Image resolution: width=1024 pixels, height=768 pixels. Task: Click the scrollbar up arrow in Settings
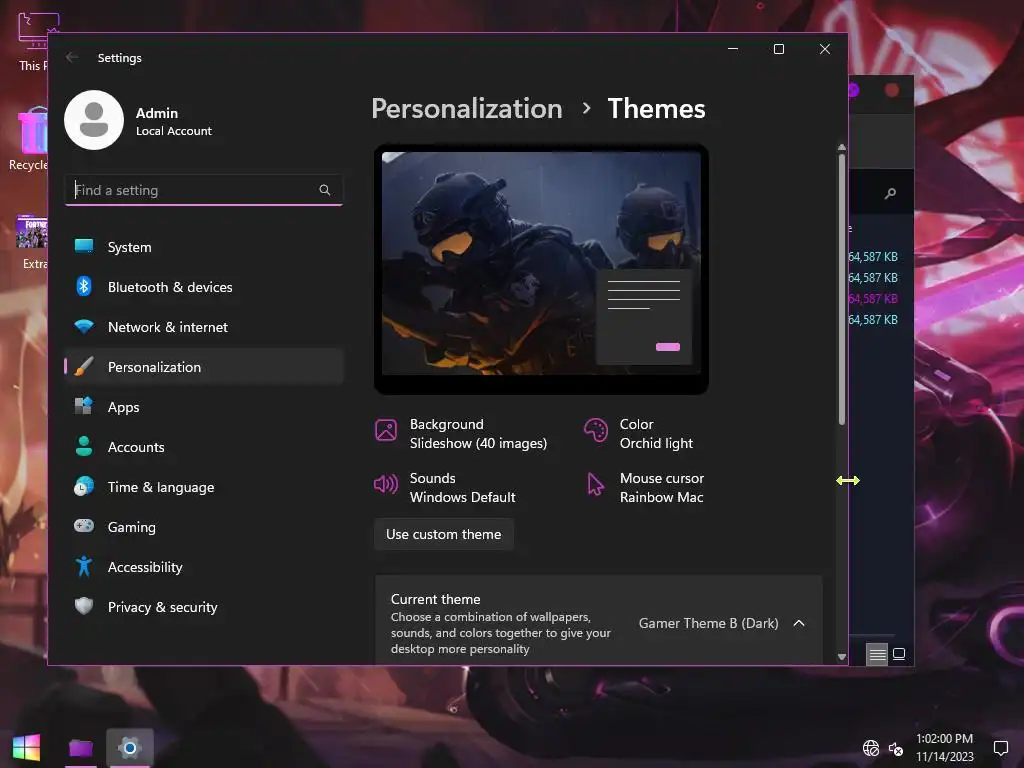tap(842, 148)
